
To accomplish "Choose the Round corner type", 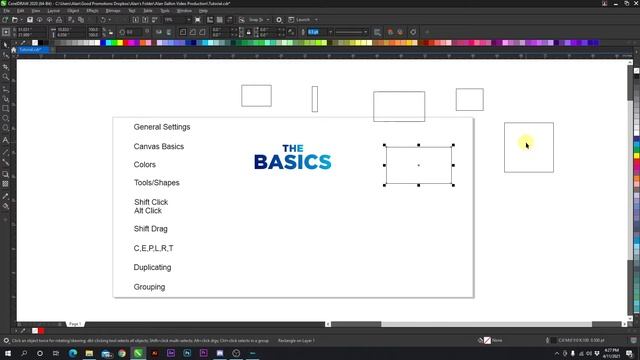I will pyautogui.click(x=183, y=32).
